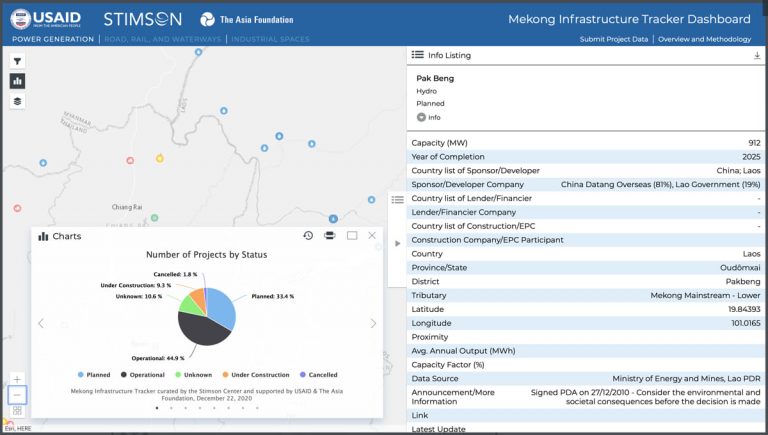Switch to Road, Rail, and Waterways tab

coord(163,39)
